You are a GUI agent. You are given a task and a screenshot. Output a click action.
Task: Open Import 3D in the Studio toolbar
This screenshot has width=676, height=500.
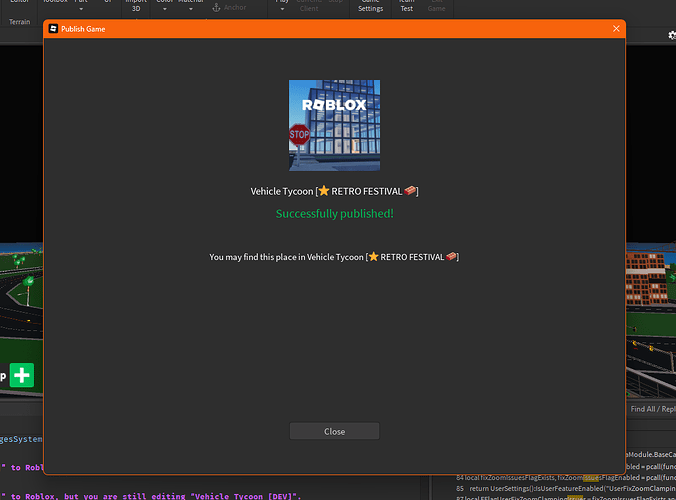[x=136, y=6]
